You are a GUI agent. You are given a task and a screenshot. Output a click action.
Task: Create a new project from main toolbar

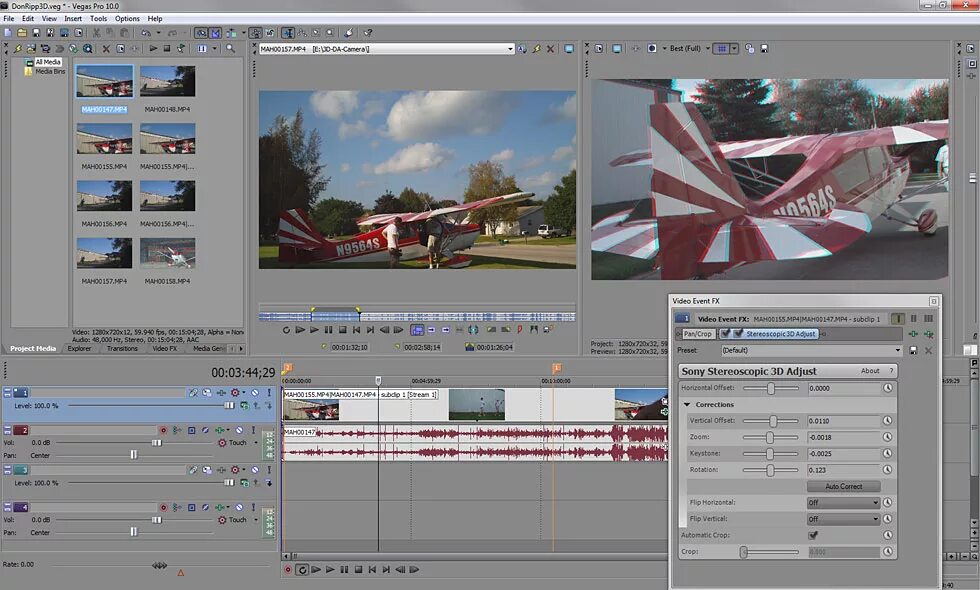point(8,32)
